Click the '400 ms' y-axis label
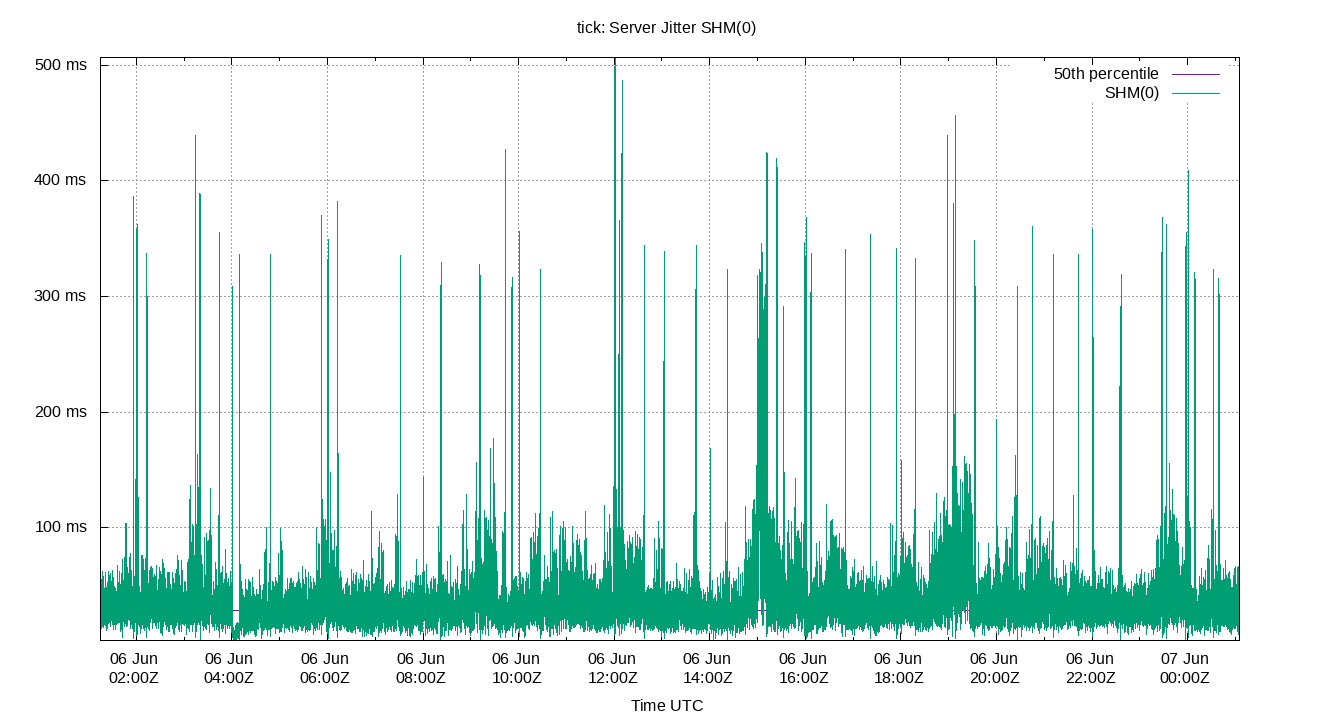This screenshot has height=720, width=1340. point(61,181)
